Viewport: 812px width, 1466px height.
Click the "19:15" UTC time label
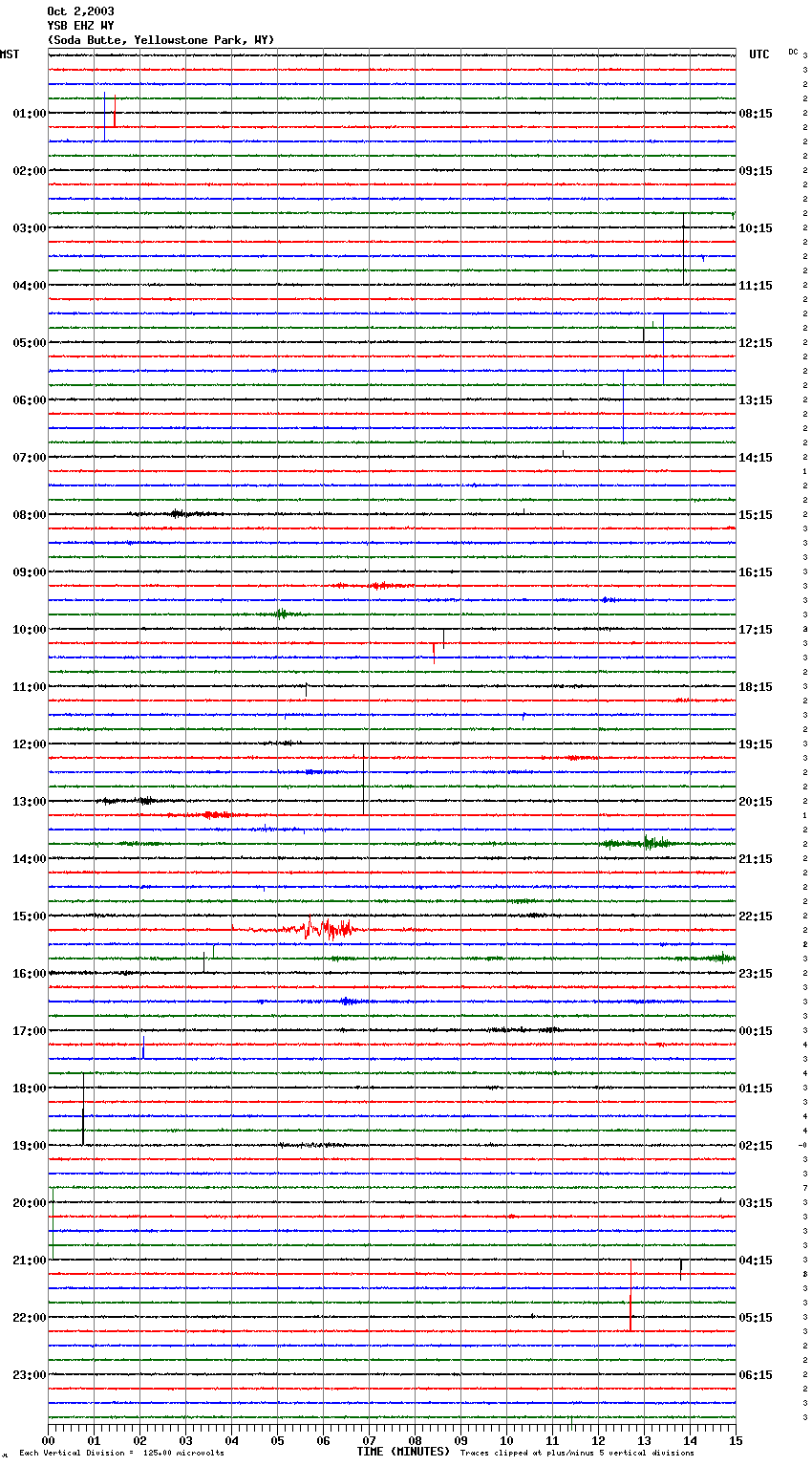pos(756,744)
